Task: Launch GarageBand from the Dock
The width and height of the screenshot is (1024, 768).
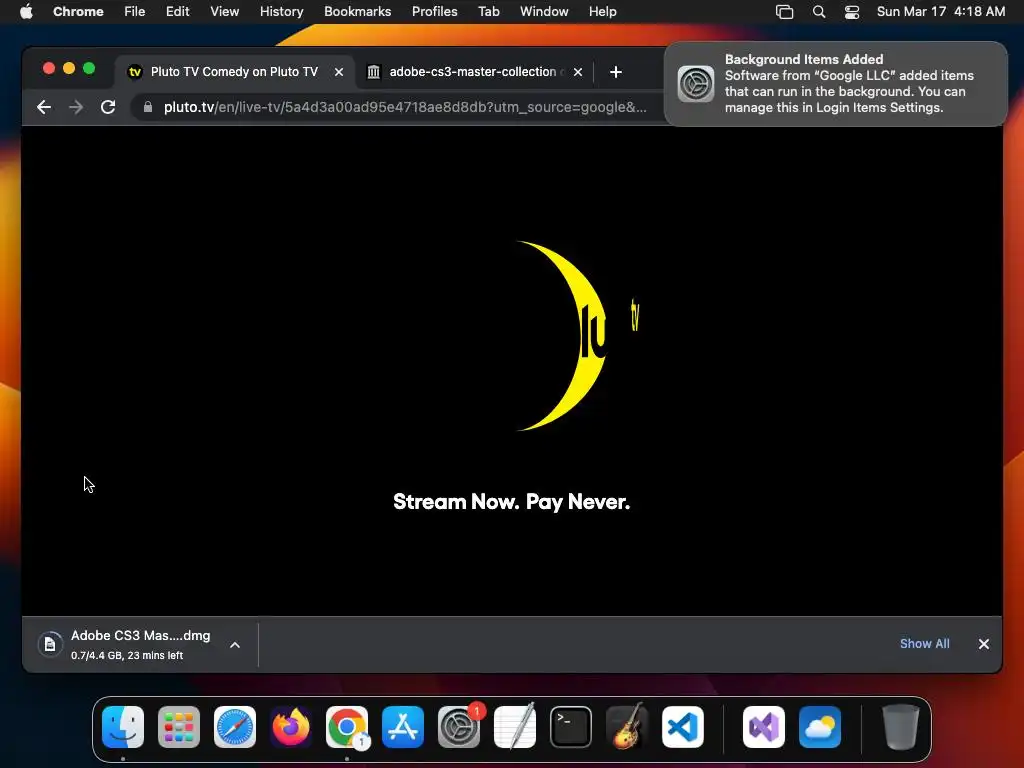Action: coord(627,727)
